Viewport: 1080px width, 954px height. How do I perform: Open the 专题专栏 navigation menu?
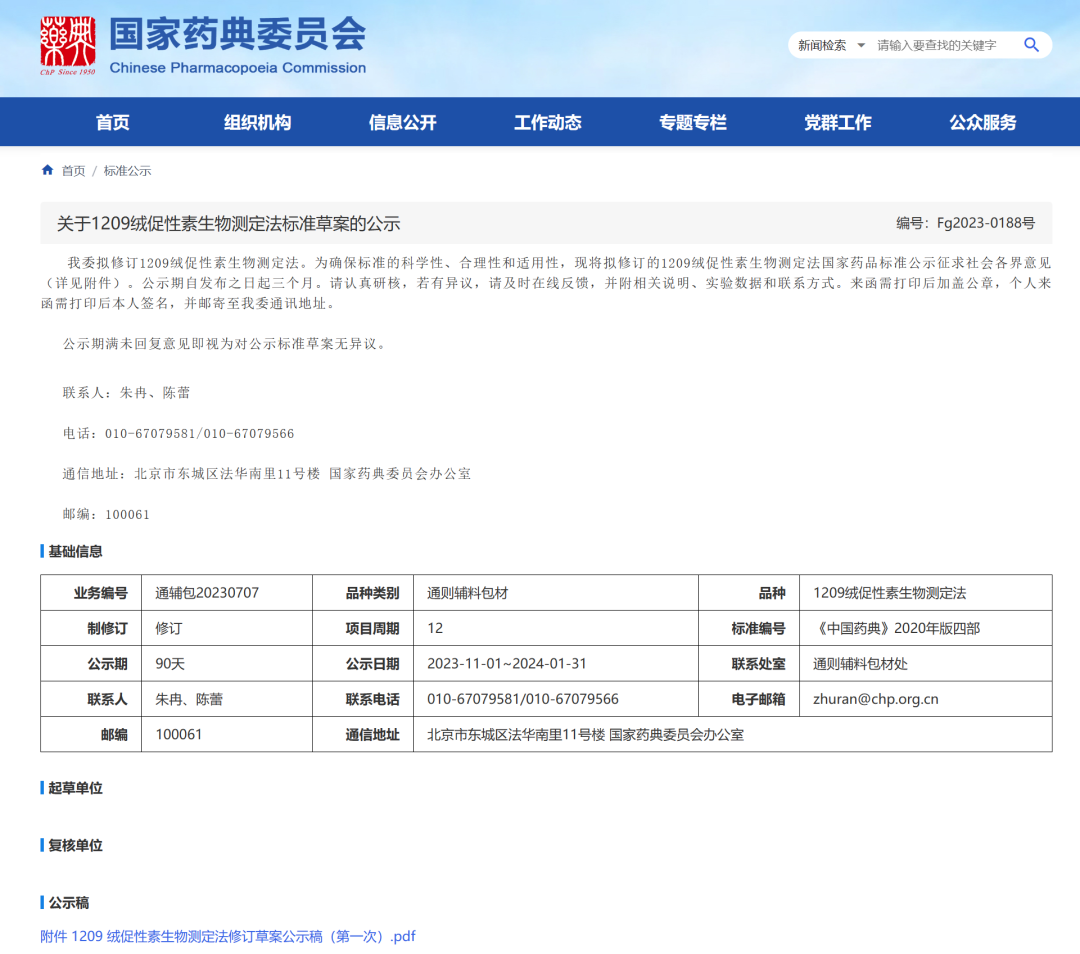(693, 123)
